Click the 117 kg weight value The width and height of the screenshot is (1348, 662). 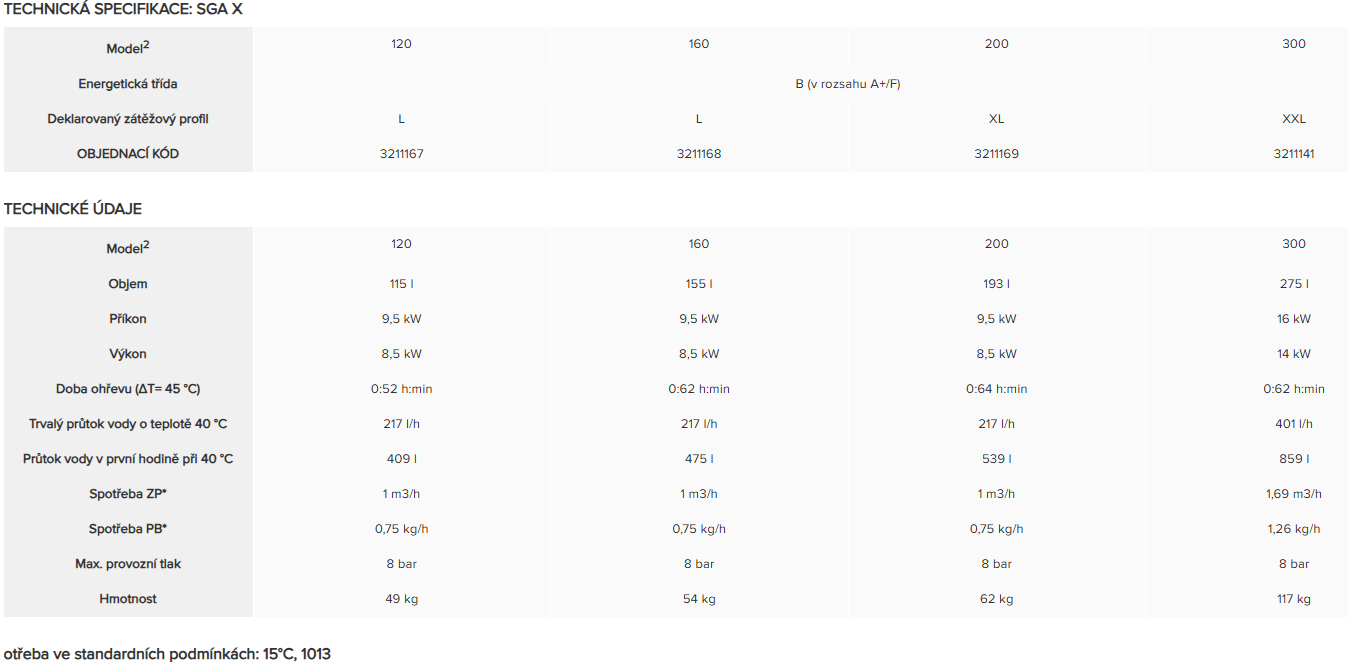pyautogui.click(x=1294, y=599)
